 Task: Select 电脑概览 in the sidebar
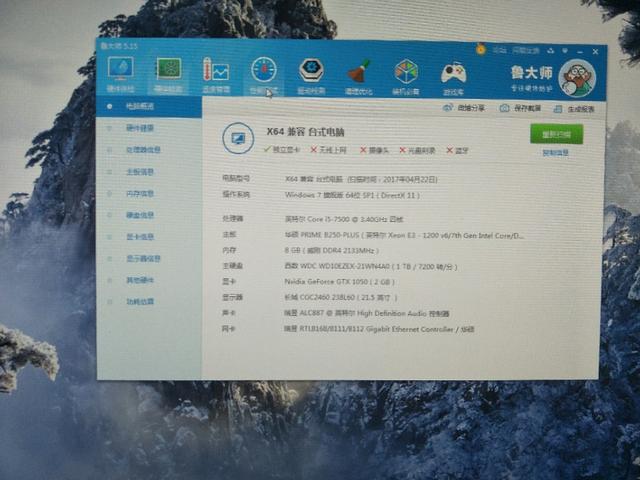coord(149,107)
